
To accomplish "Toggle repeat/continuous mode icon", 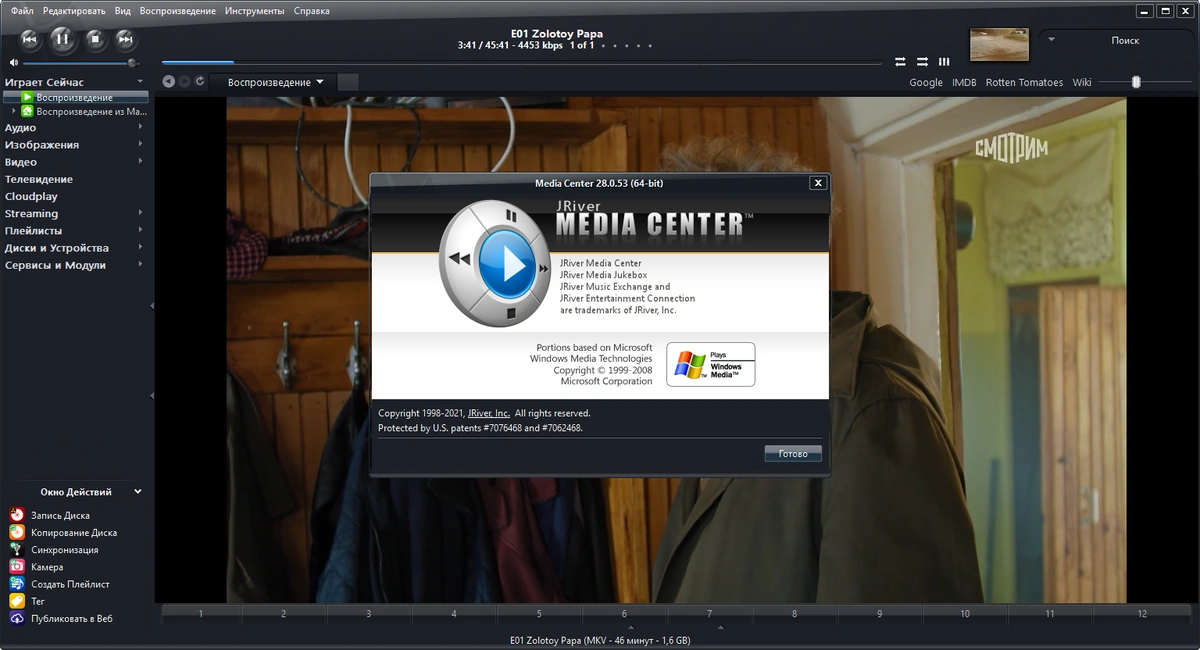I will click(x=900, y=61).
